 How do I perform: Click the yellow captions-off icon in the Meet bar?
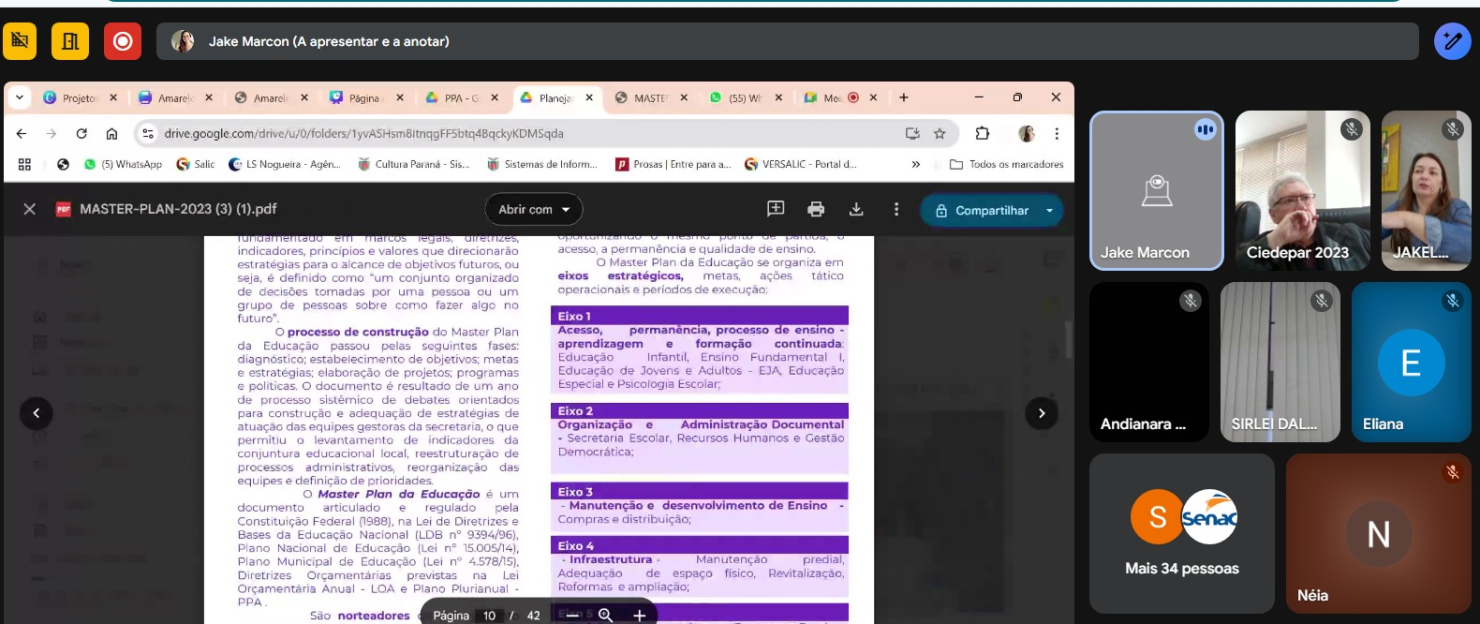click(20, 41)
